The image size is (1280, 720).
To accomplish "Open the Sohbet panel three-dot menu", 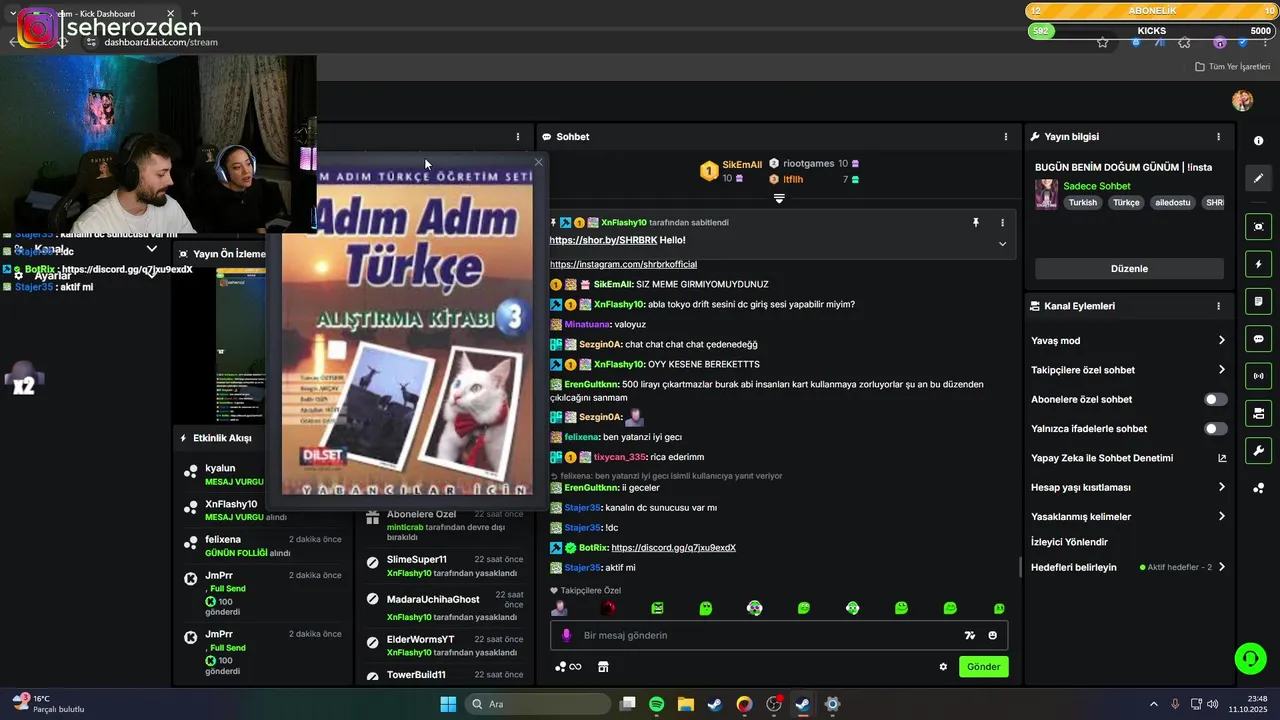I will tap(1006, 137).
